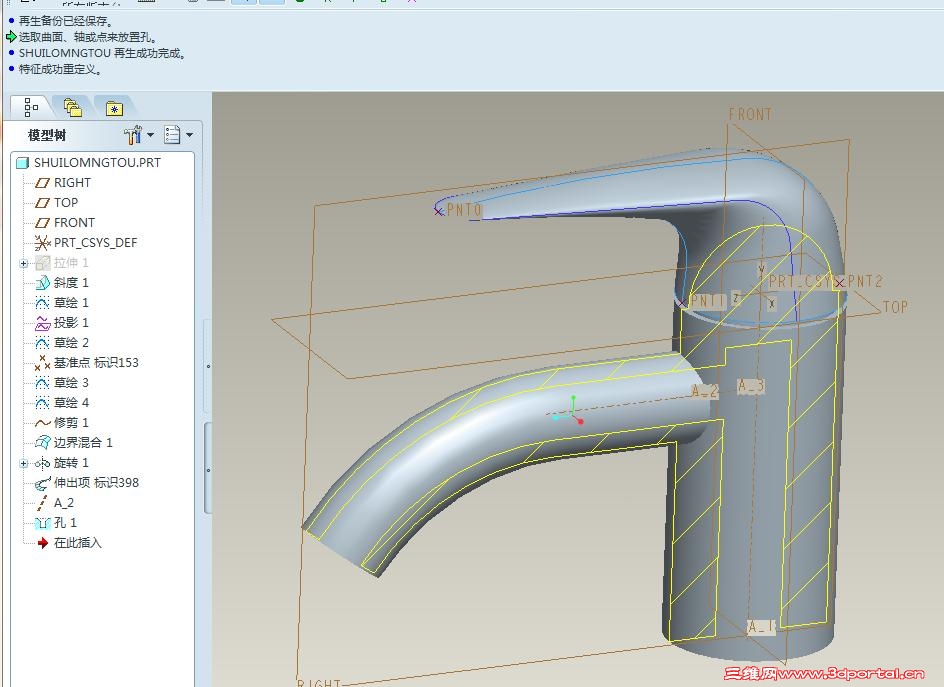Switch to the Model Tree tab icon
Screen dimensions: 944x687
click(x=31, y=108)
